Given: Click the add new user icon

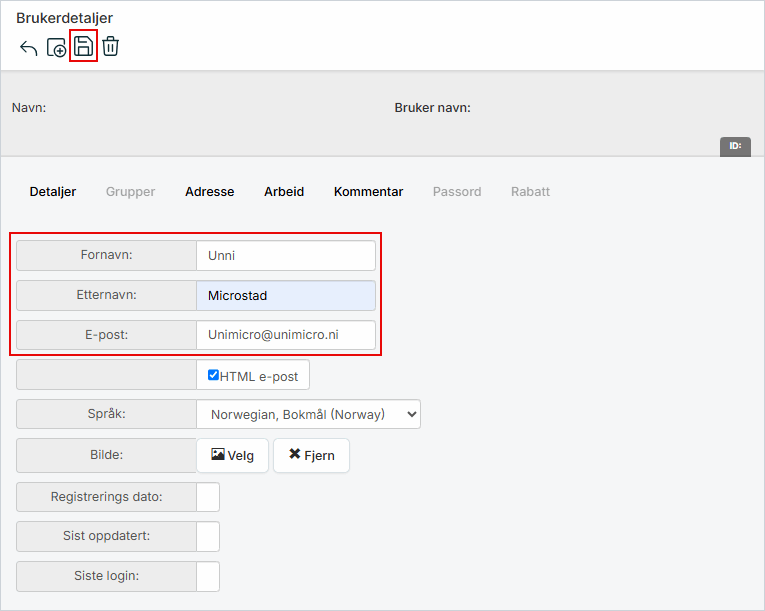Looking at the screenshot, I should tap(56, 47).
